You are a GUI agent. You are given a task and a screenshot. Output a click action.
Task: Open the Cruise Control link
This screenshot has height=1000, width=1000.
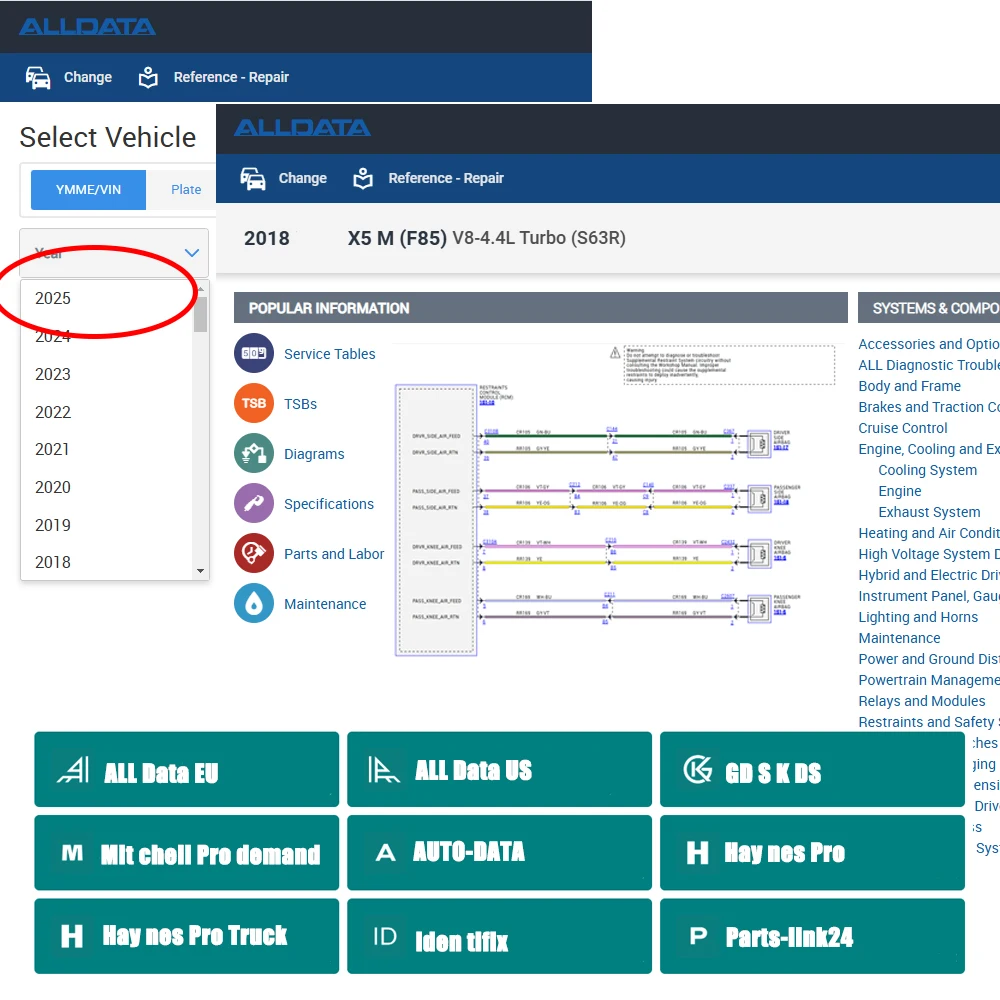point(902,428)
